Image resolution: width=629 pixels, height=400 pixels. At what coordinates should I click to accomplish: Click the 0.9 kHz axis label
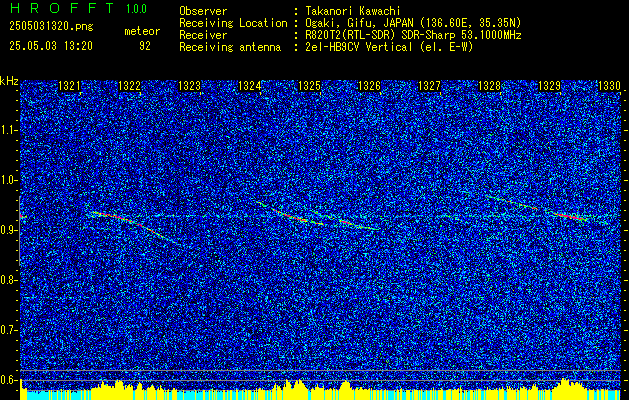tap(8, 230)
